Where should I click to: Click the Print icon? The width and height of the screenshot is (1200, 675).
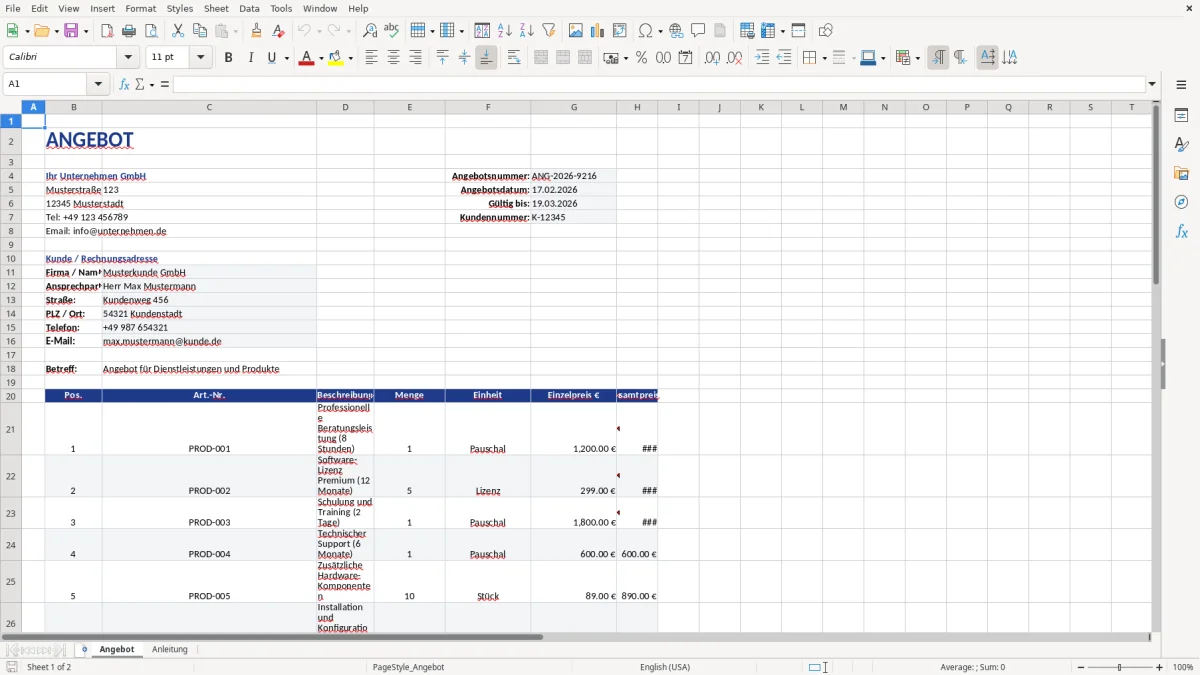(129, 31)
